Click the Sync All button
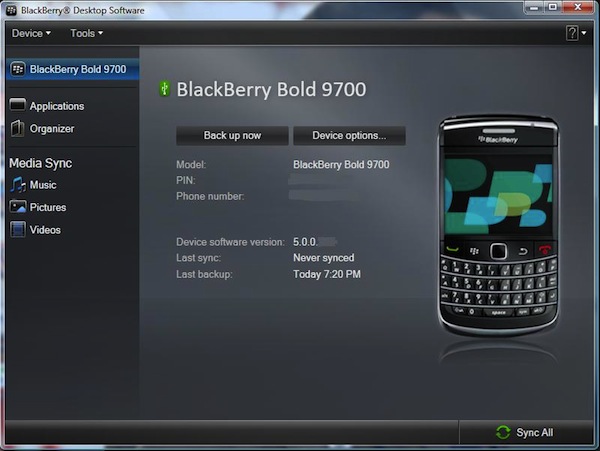The height and width of the screenshot is (451, 600). [526, 432]
